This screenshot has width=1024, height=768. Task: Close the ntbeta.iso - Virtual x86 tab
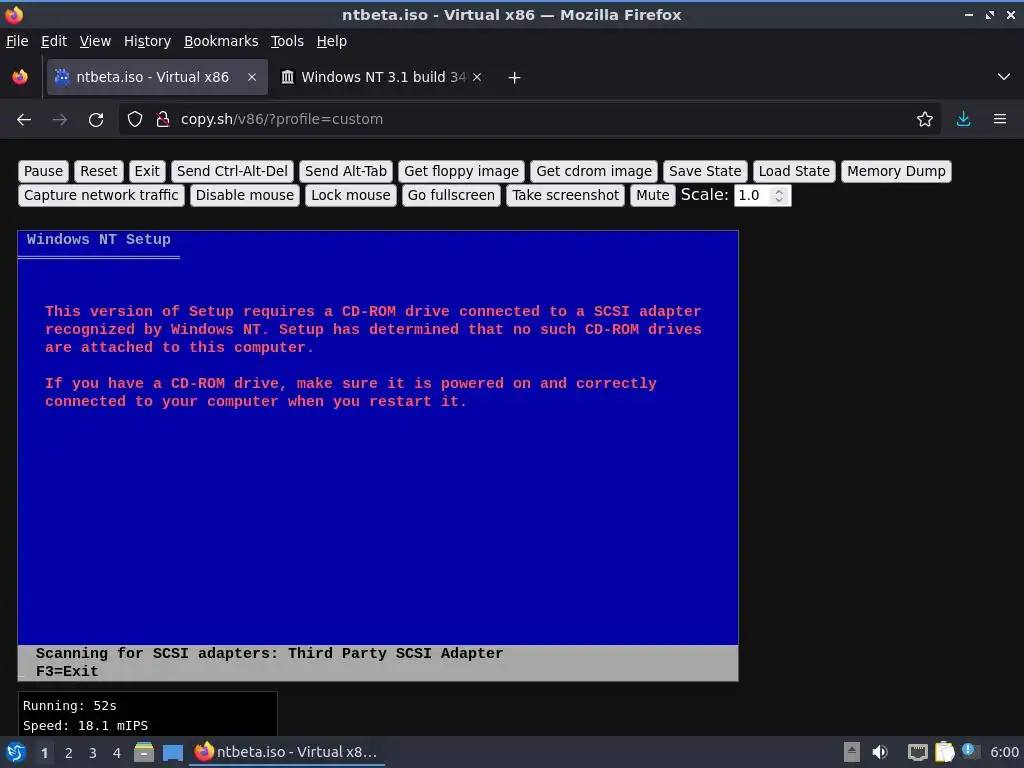252,77
